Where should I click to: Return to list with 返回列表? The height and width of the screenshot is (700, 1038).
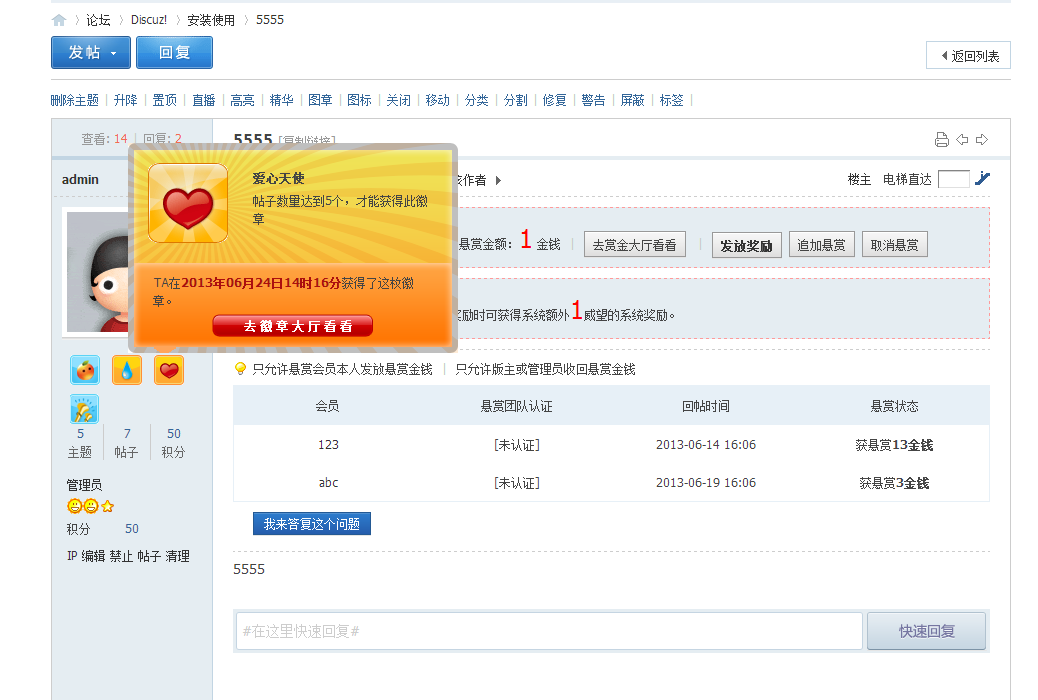(x=968, y=56)
